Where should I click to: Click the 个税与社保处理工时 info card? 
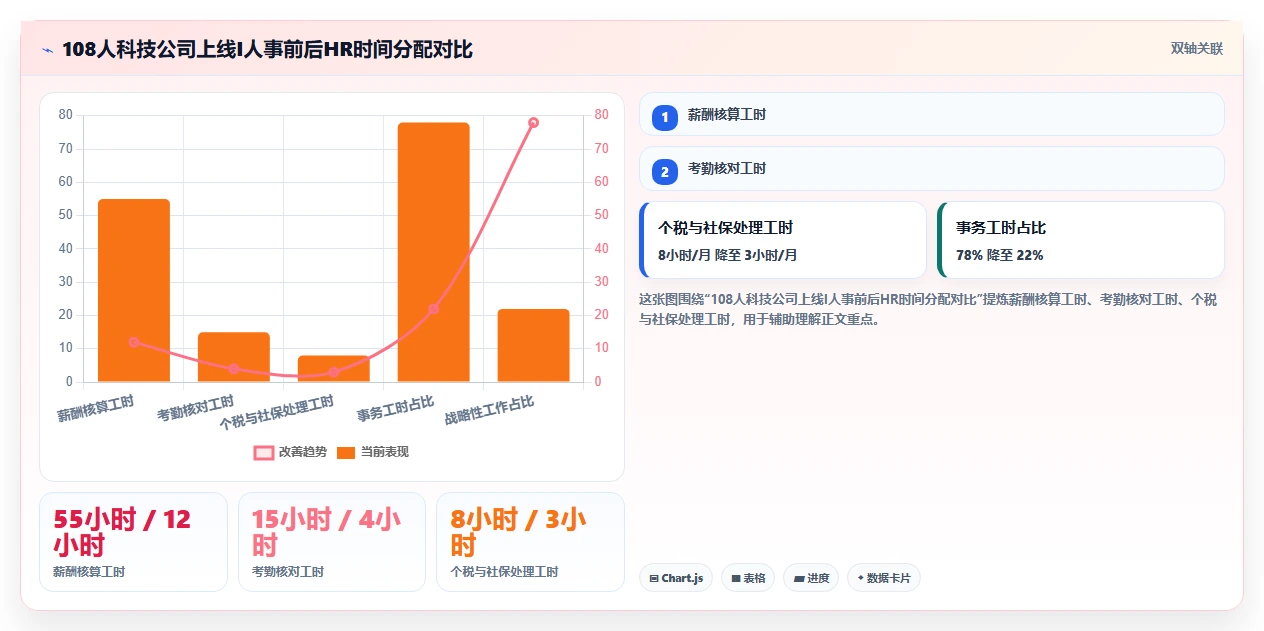783,240
